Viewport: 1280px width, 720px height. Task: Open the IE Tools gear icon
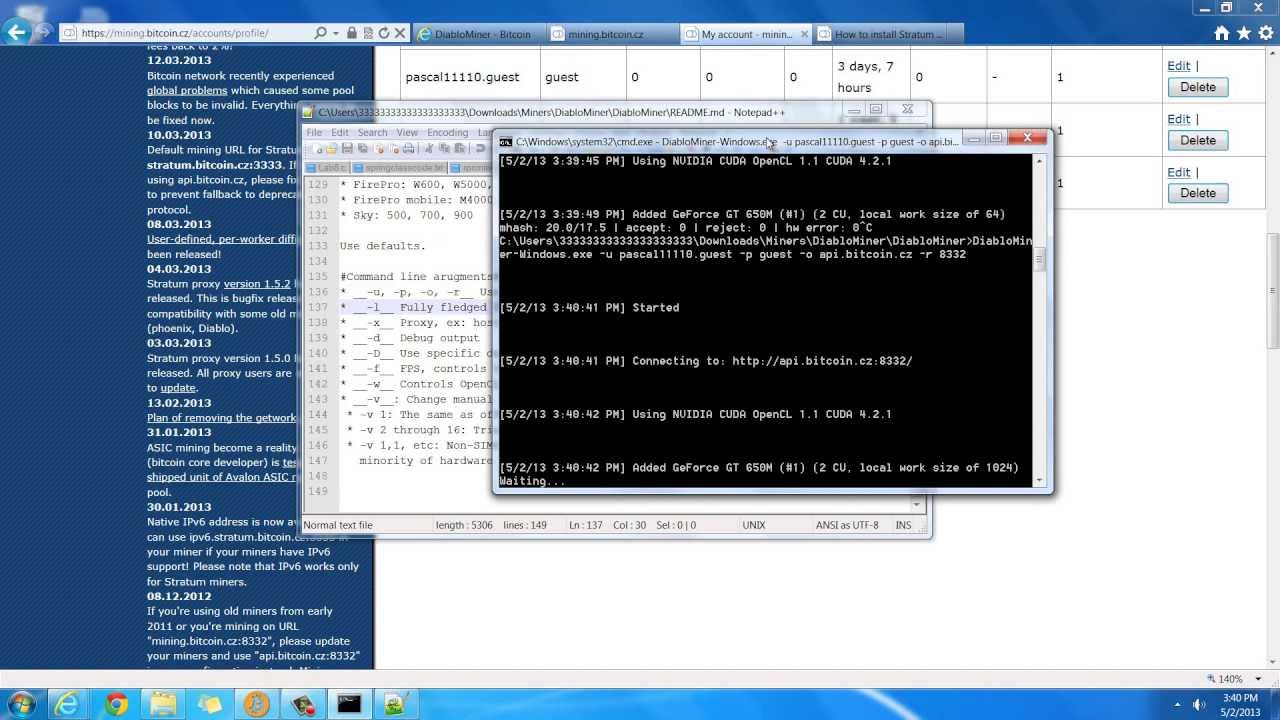point(1265,33)
